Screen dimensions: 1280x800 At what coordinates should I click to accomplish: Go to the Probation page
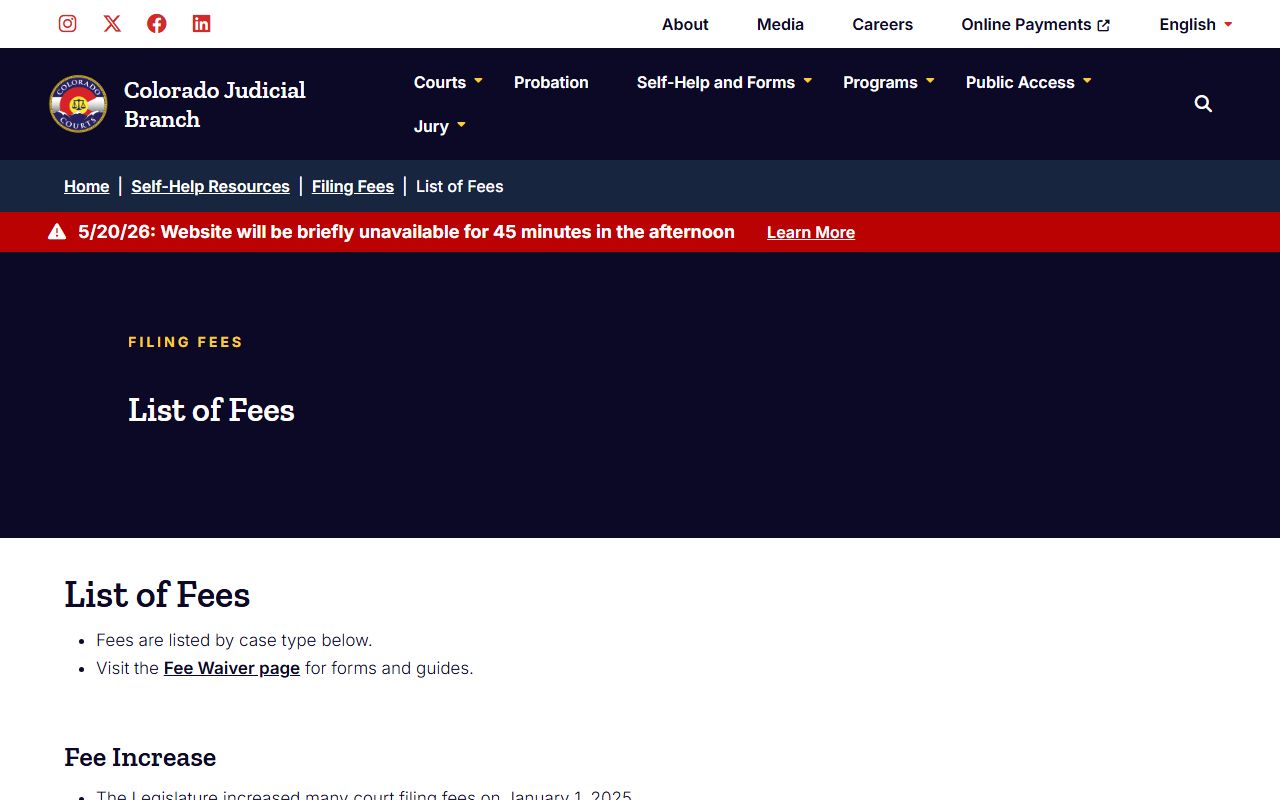(551, 82)
